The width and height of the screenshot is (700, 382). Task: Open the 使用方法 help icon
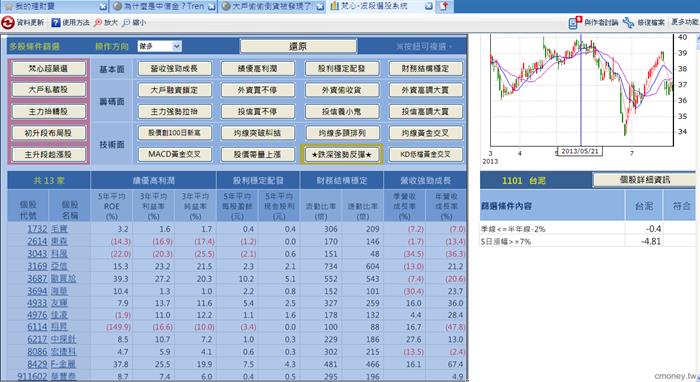56,22
